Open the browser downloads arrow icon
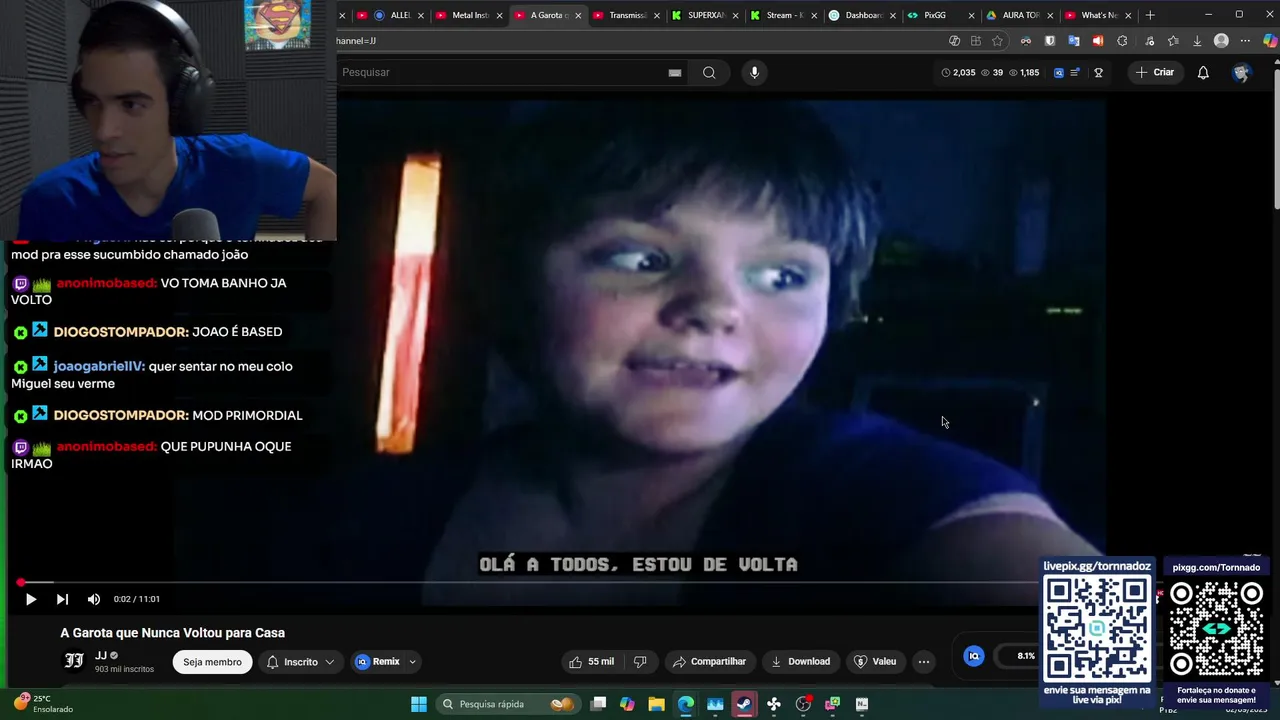1280x720 pixels. coord(1197,41)
